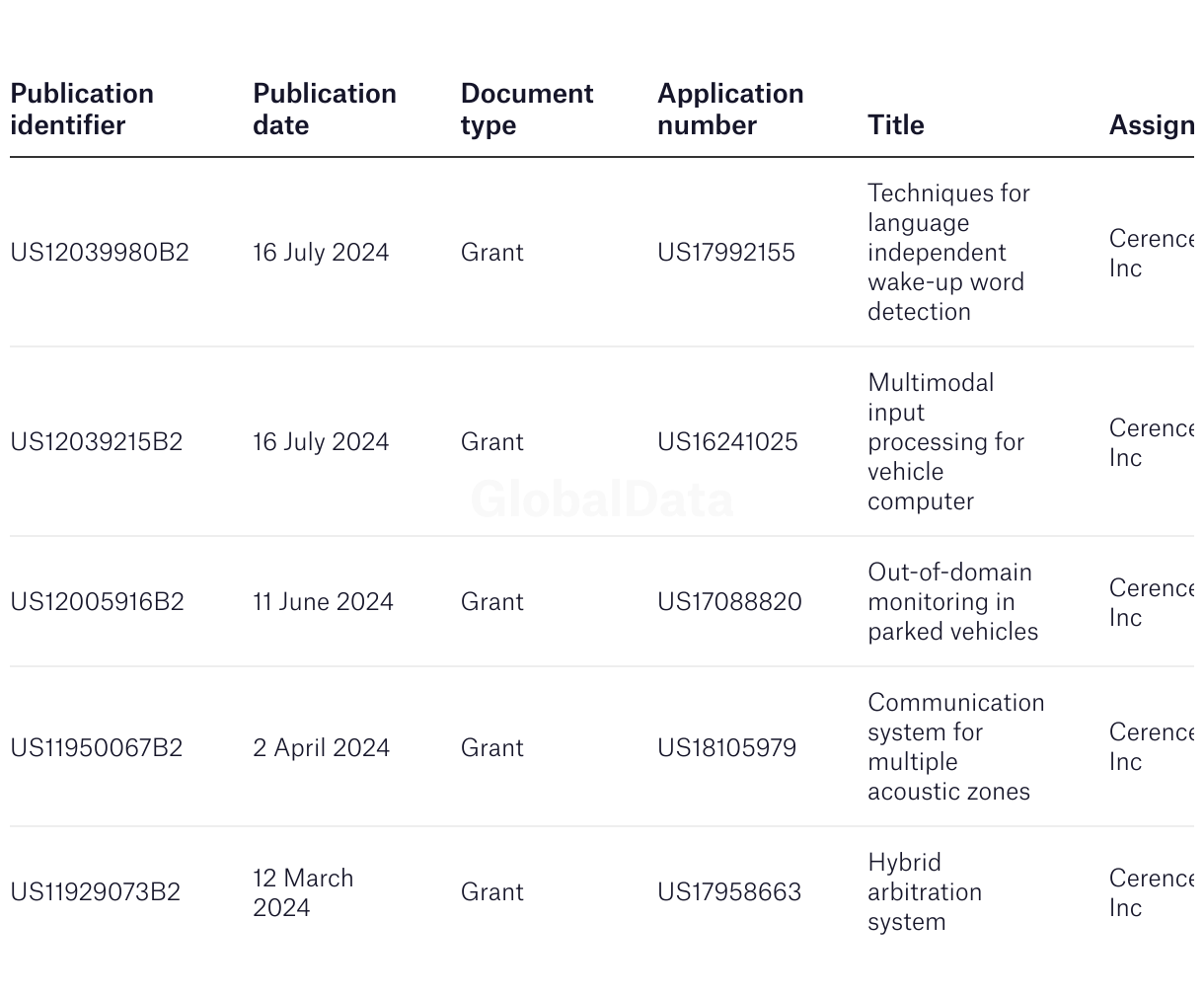Select publication identifier US12005916B2
Screen dimensions: 1204x997
[97, 601]
